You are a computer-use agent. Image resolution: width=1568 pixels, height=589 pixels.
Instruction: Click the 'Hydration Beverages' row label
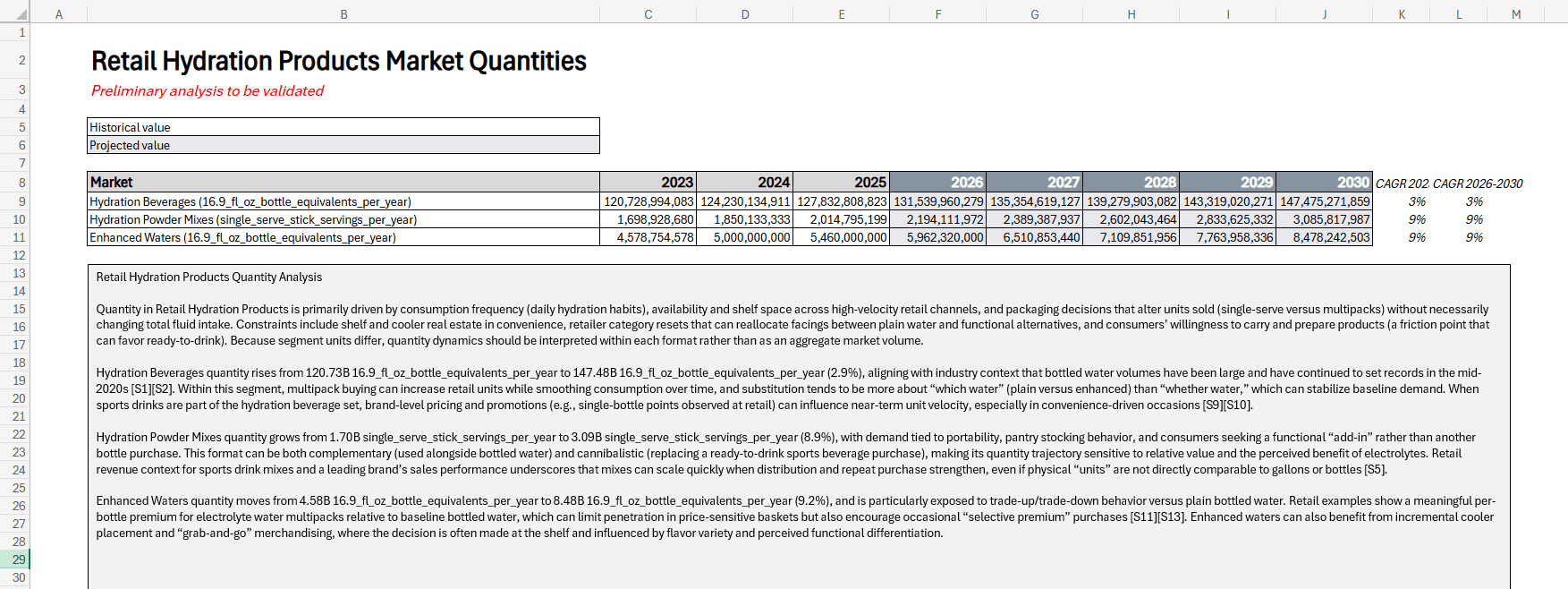pos(343,201)
